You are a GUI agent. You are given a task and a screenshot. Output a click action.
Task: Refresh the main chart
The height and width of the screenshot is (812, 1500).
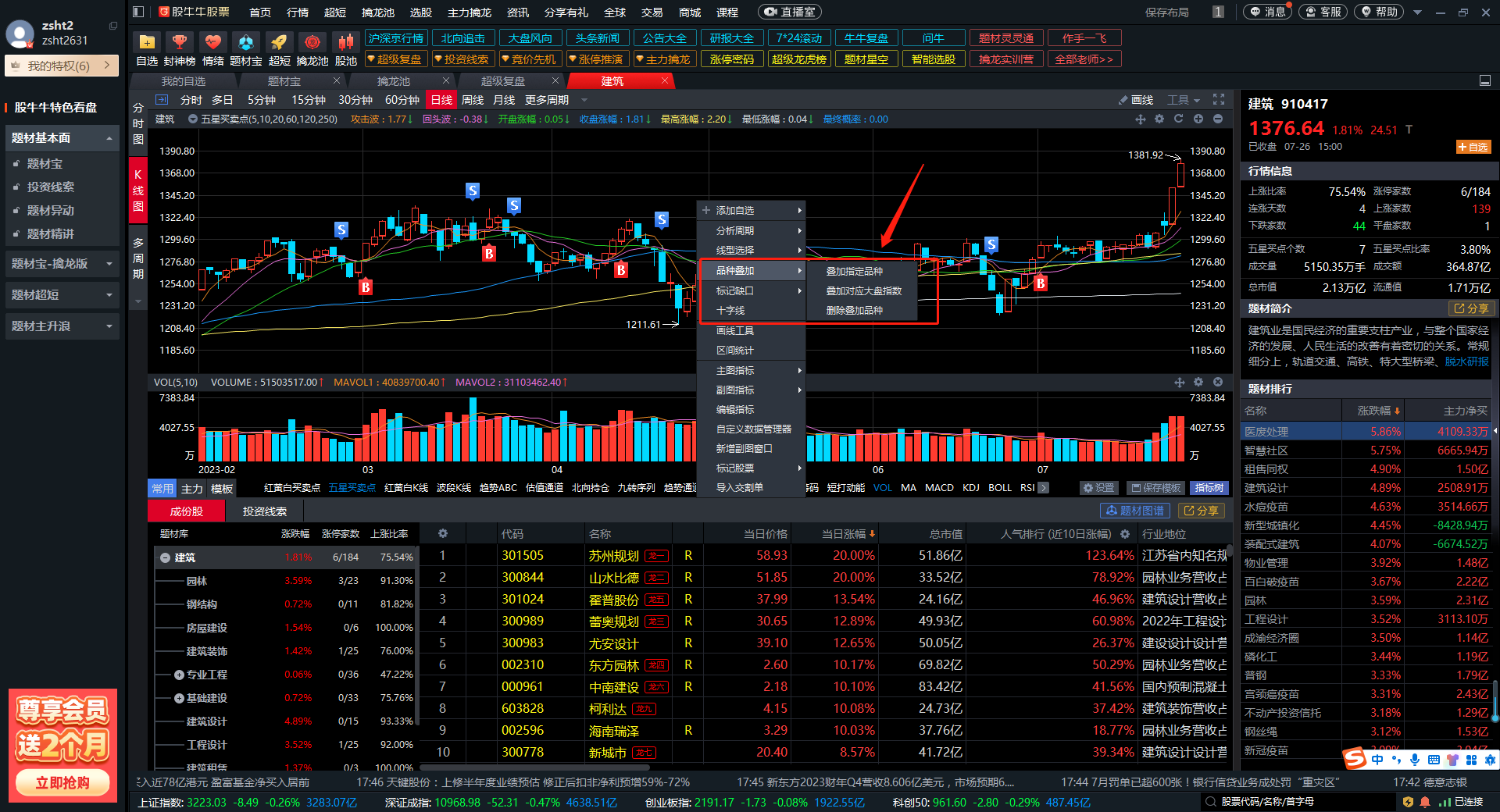pyautogui.click(x=1178, y=119)
